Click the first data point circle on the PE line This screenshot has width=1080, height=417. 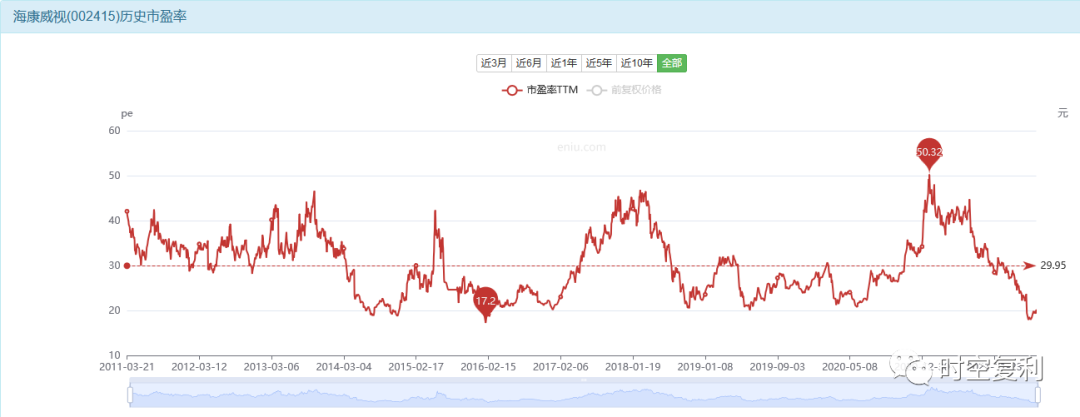pos(127,211)
